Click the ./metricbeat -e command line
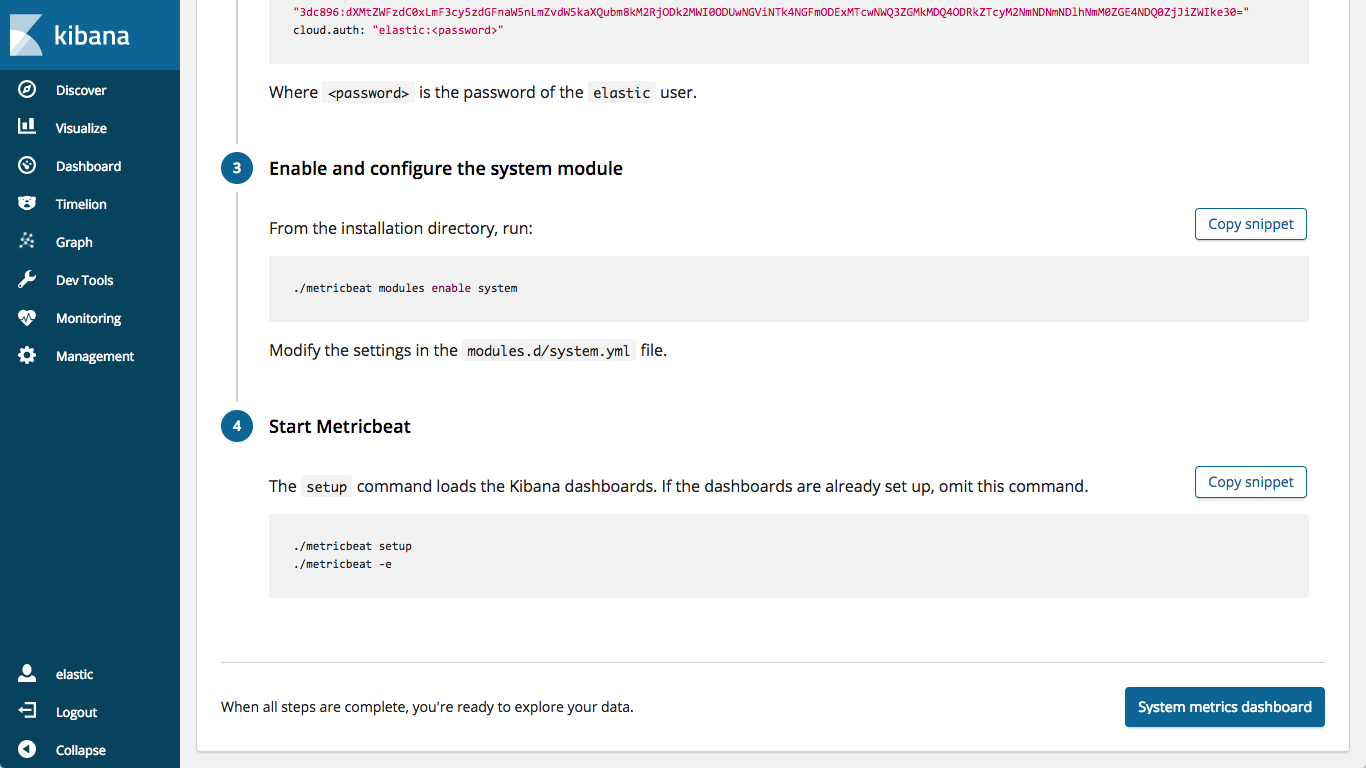1366x768 pixels. [343, 564]
